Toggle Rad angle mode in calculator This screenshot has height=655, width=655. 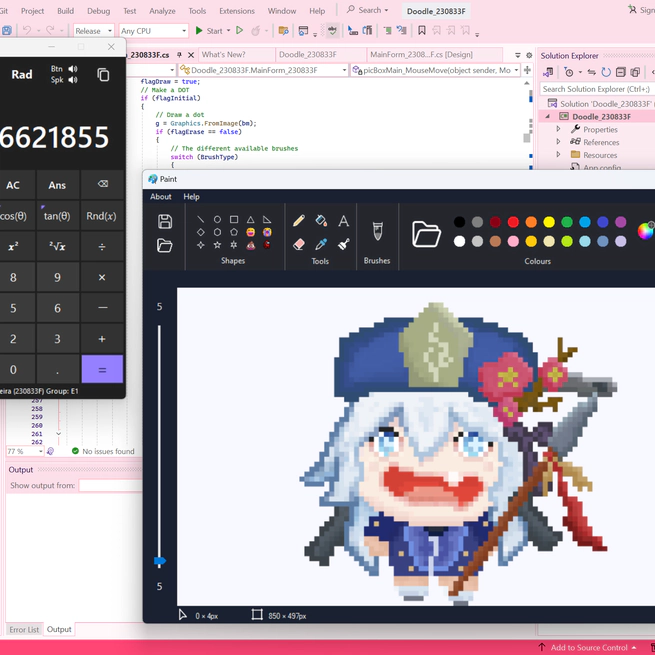pos(22,74)
